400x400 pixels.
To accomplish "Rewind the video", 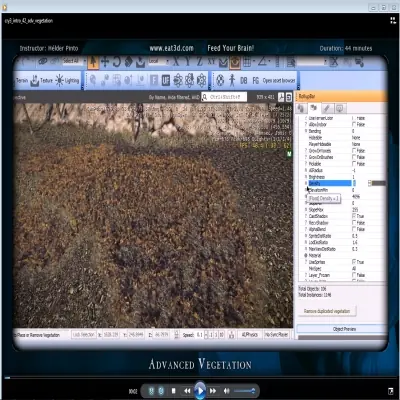I will click(187, 391).
